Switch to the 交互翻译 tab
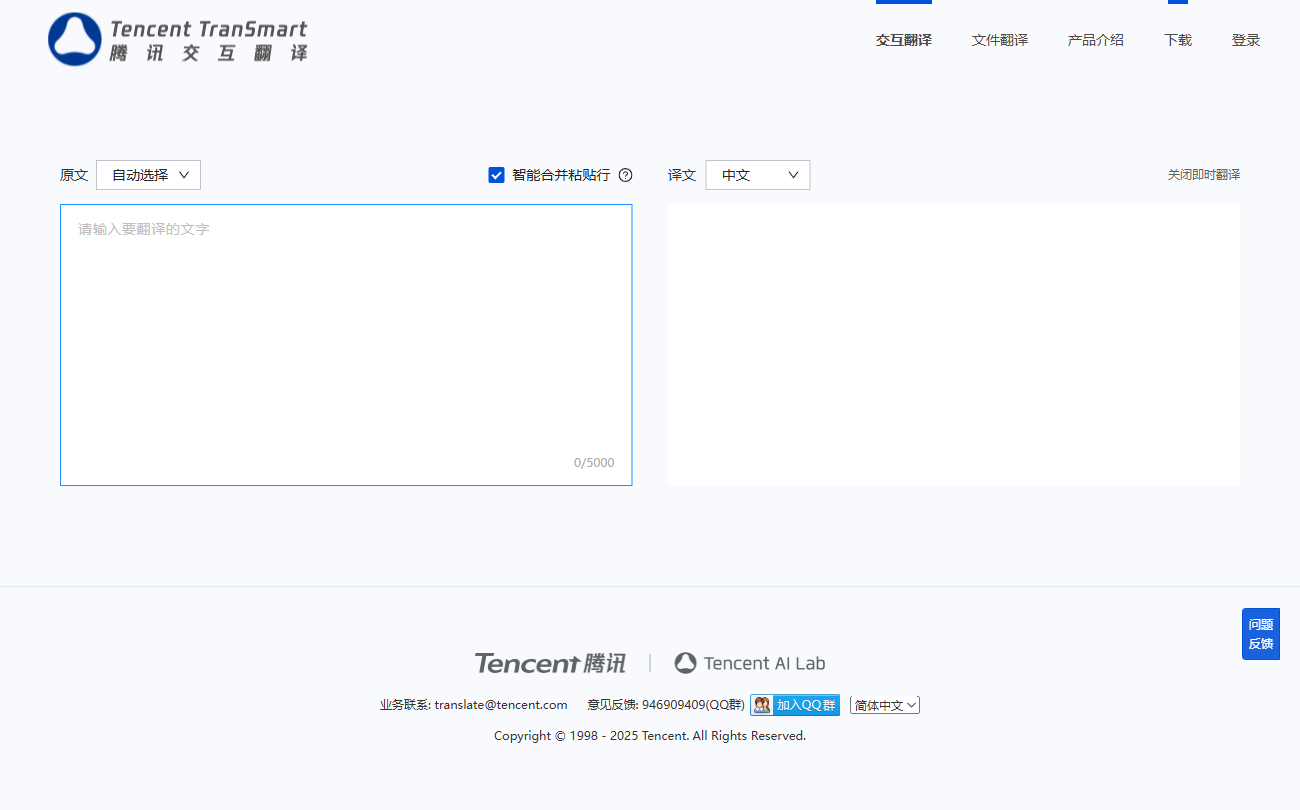The width and height of the screenshot is (1300, 810). [904, 40]
